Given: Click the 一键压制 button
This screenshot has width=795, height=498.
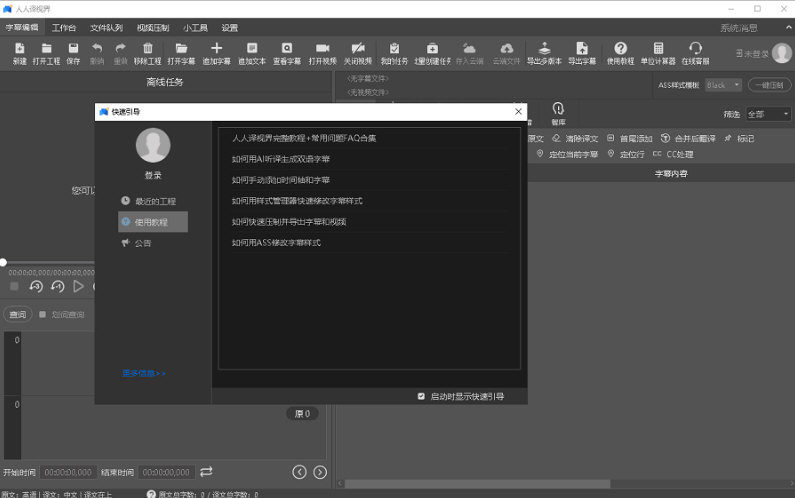Looking at the screenshot, I should (770, 85).
